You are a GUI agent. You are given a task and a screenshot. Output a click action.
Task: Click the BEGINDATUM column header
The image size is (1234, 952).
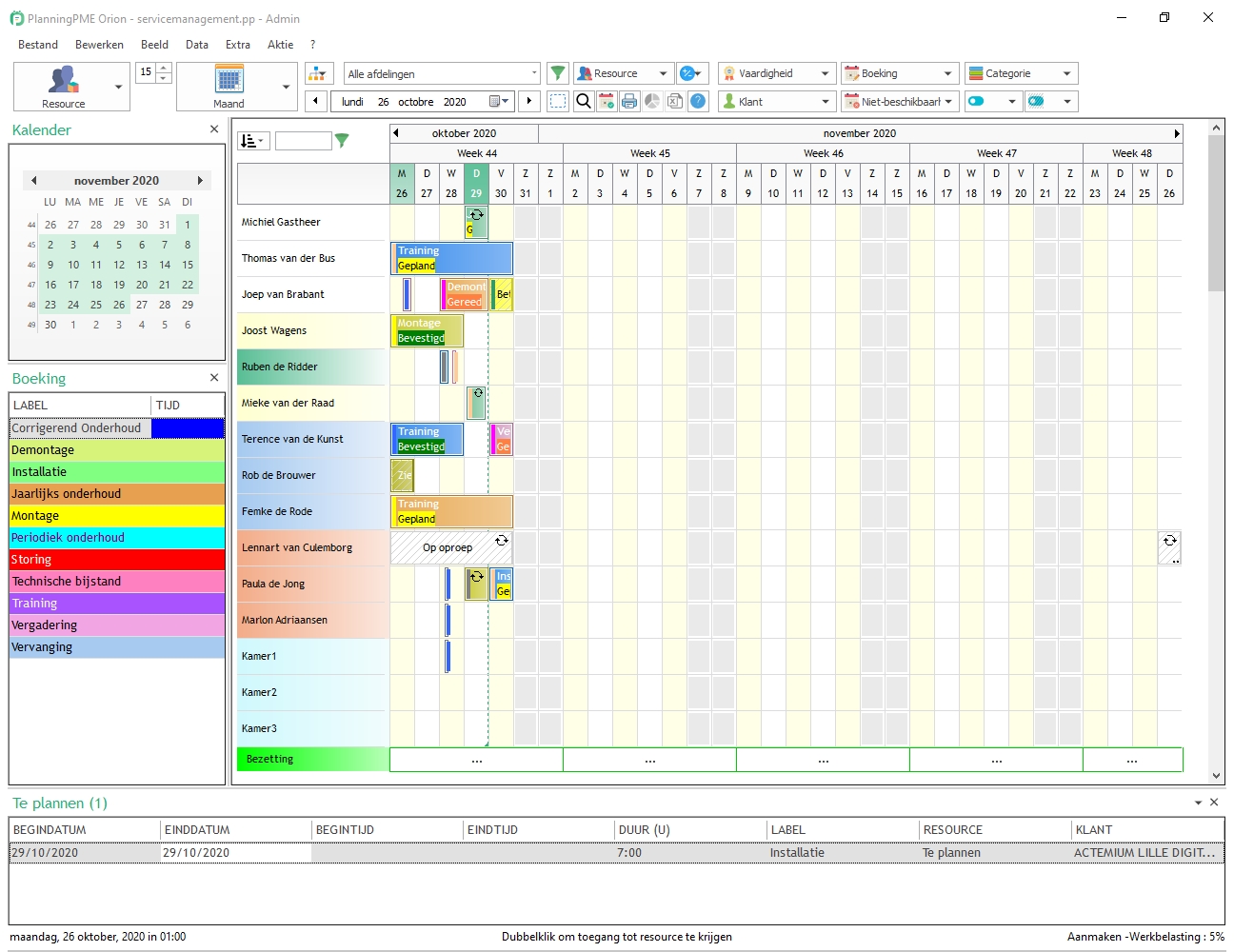pyautogui.click(x=85, y=829)
